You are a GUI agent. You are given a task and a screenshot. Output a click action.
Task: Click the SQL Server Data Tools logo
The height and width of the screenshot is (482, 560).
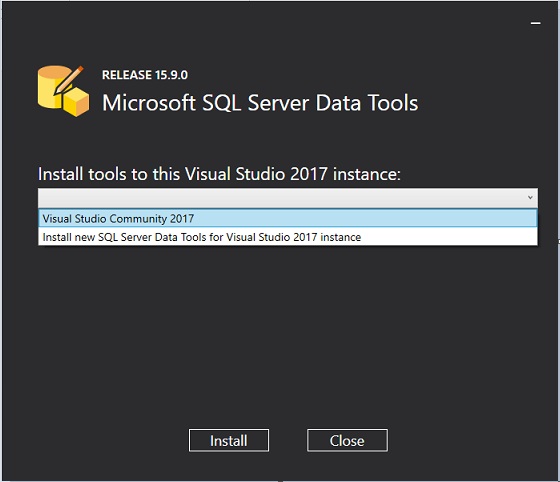63,91
